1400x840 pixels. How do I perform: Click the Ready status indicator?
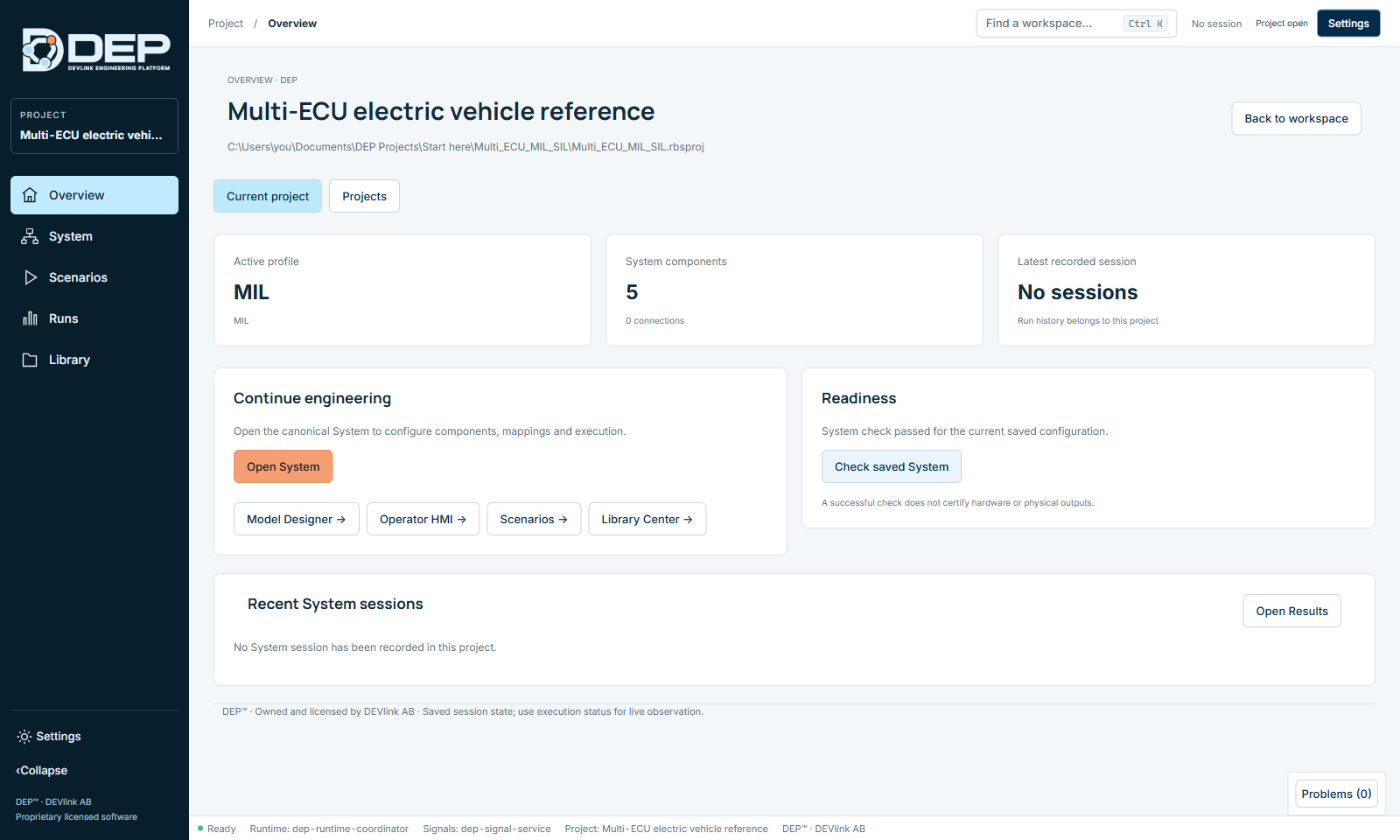[217, 829]
